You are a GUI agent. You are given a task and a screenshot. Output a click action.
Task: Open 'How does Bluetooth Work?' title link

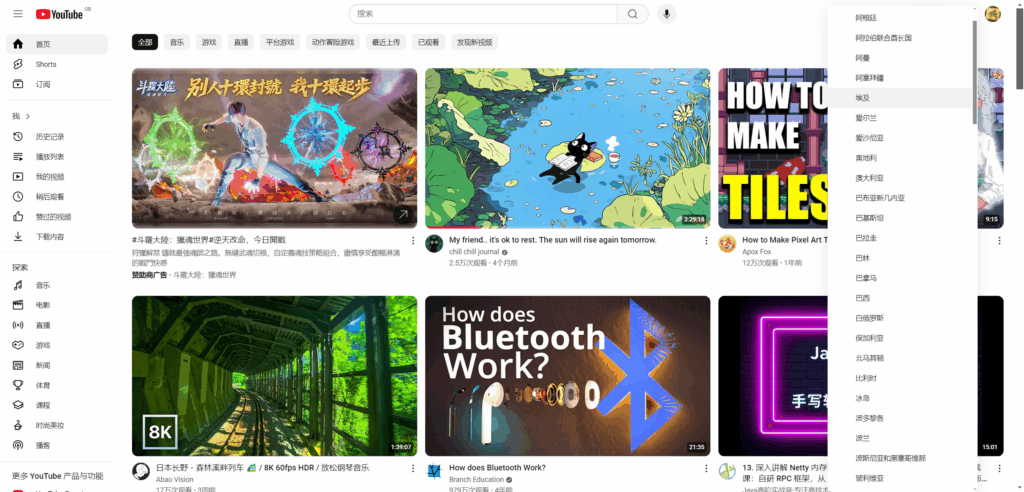pos(497,468)
